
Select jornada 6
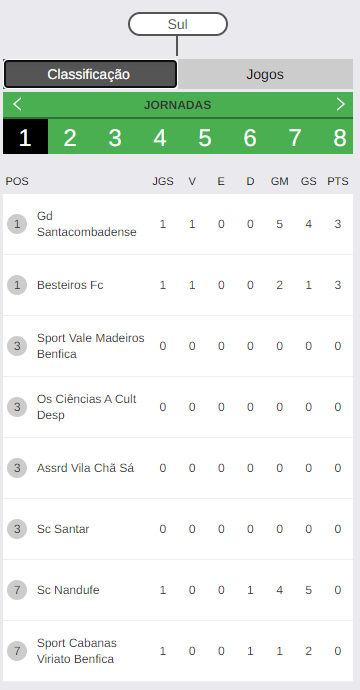[250, 137]
